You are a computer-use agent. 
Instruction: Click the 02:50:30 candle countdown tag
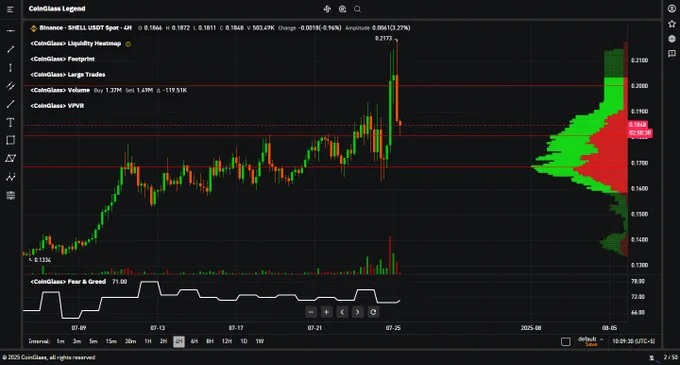tap(640, 133)
